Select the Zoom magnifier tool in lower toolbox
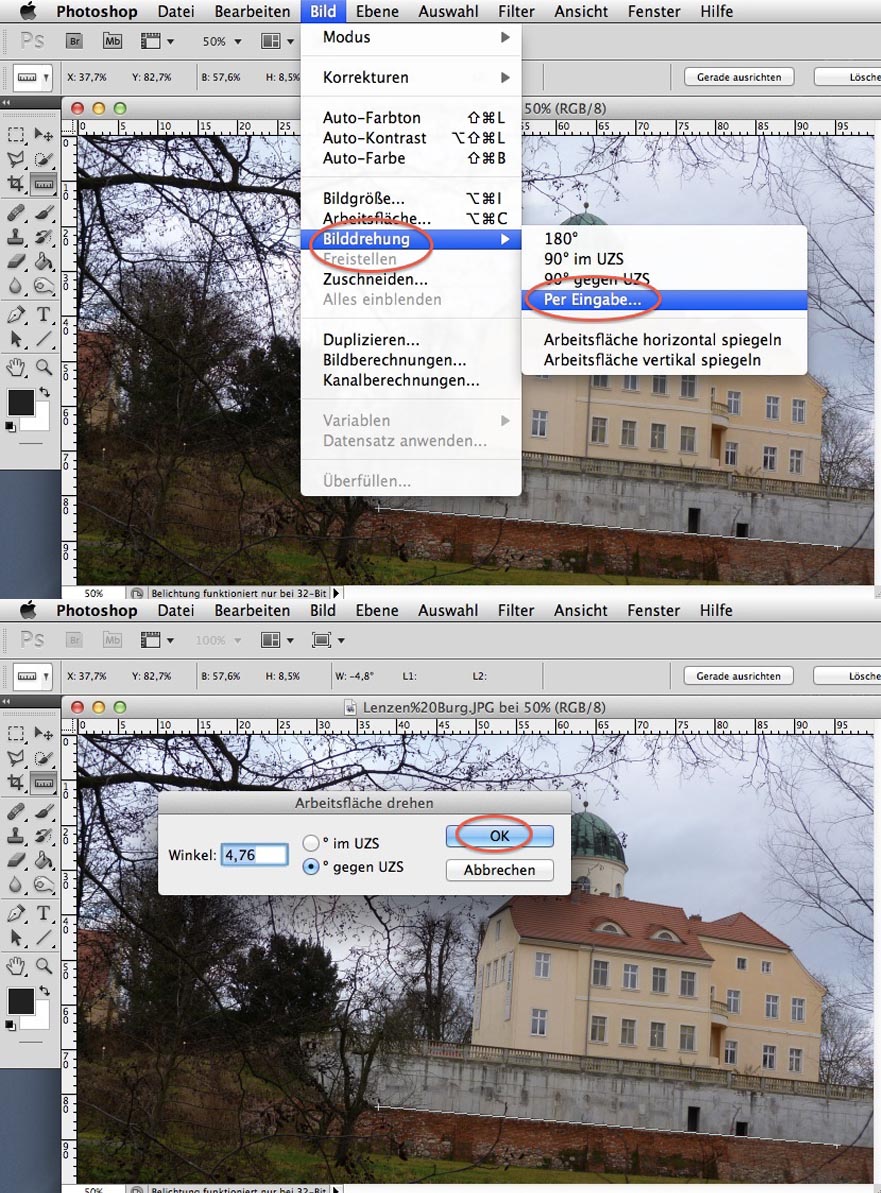 pyautogui.click(x=44, y=965)
